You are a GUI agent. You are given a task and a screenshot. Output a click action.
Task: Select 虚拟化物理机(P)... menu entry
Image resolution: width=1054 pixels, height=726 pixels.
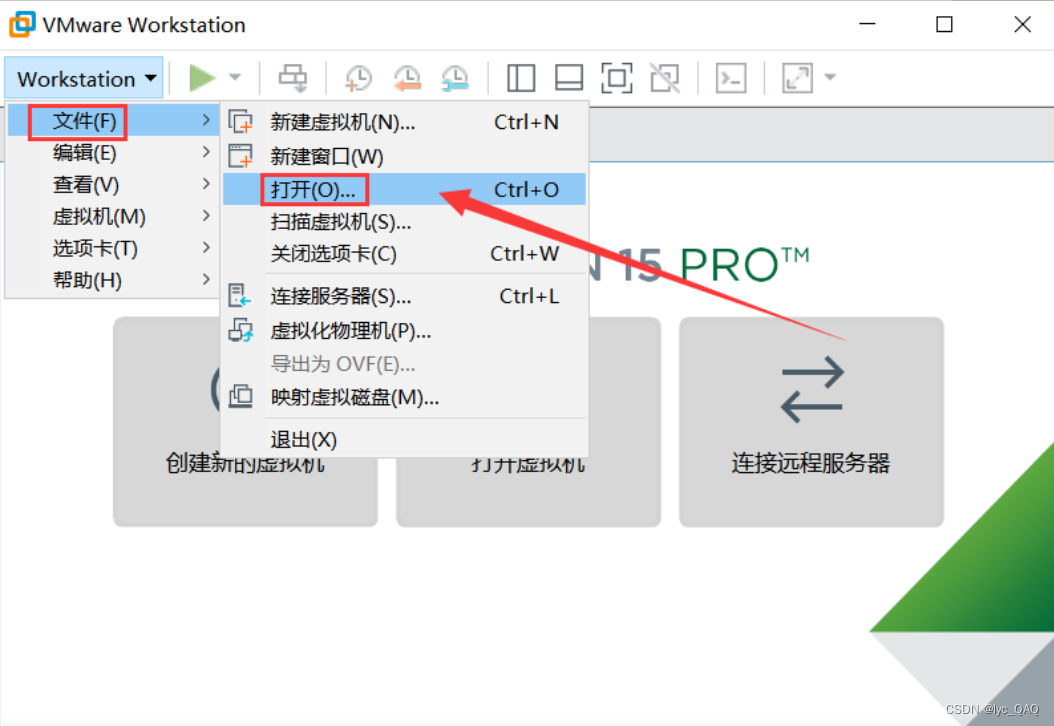[405, 331]
